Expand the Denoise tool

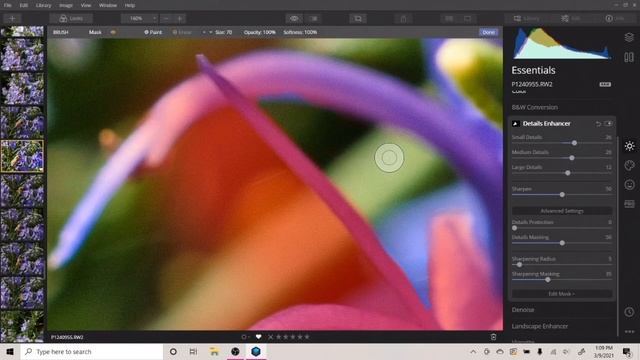523,310
